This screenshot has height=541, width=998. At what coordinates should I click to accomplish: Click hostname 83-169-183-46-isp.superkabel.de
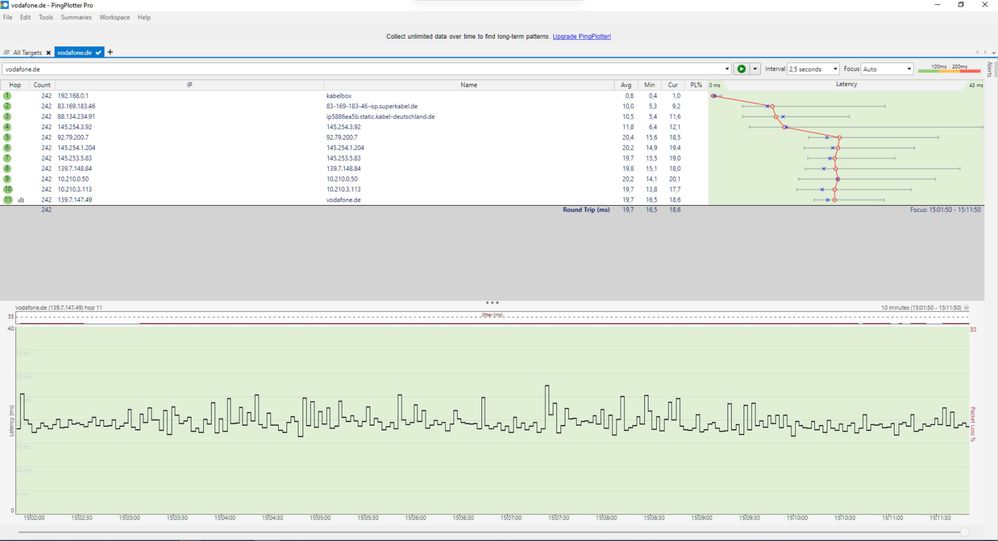click(372, 106)
